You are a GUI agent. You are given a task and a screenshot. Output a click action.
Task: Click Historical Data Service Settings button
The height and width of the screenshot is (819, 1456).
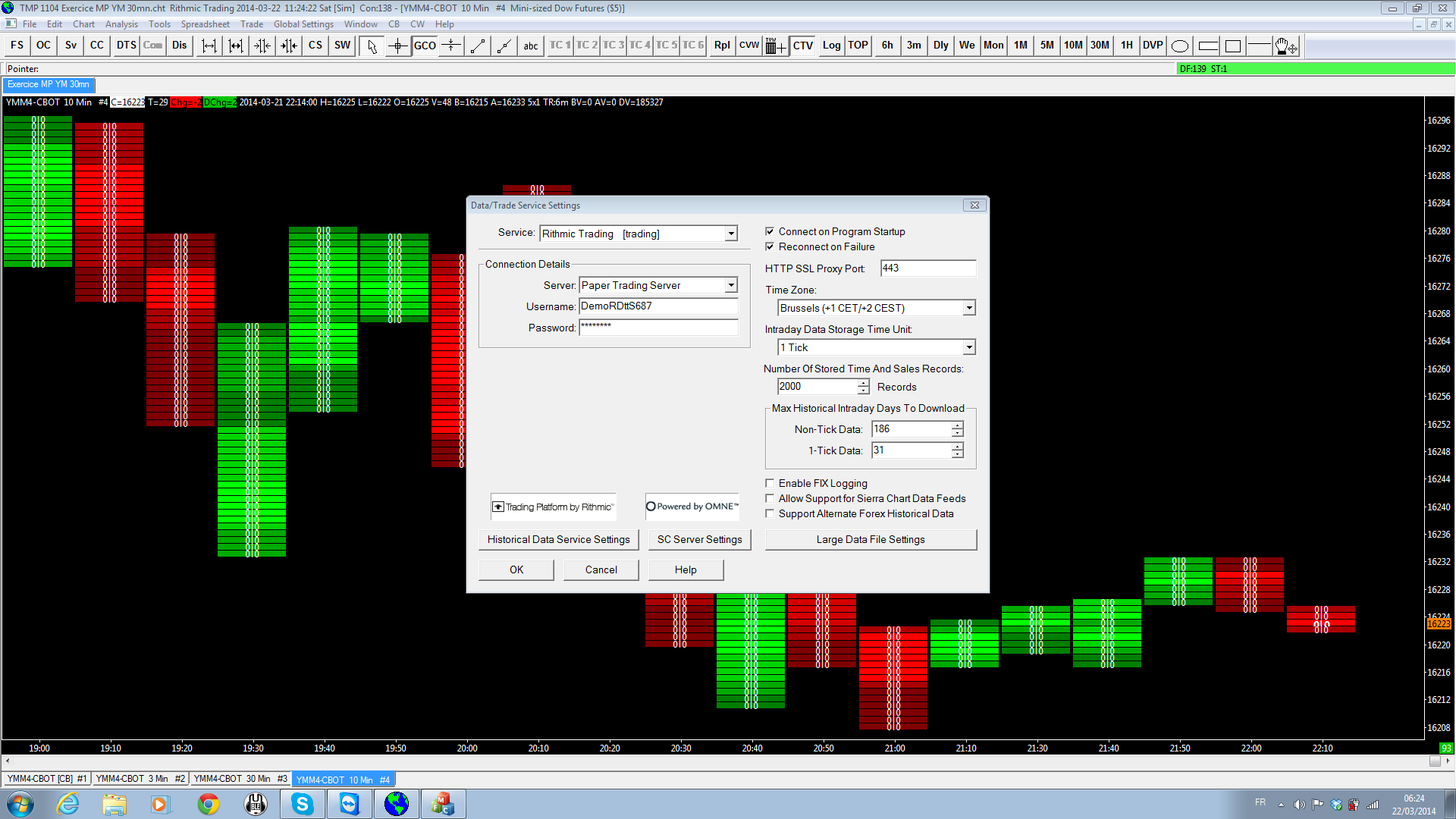[x=558, y=539]
